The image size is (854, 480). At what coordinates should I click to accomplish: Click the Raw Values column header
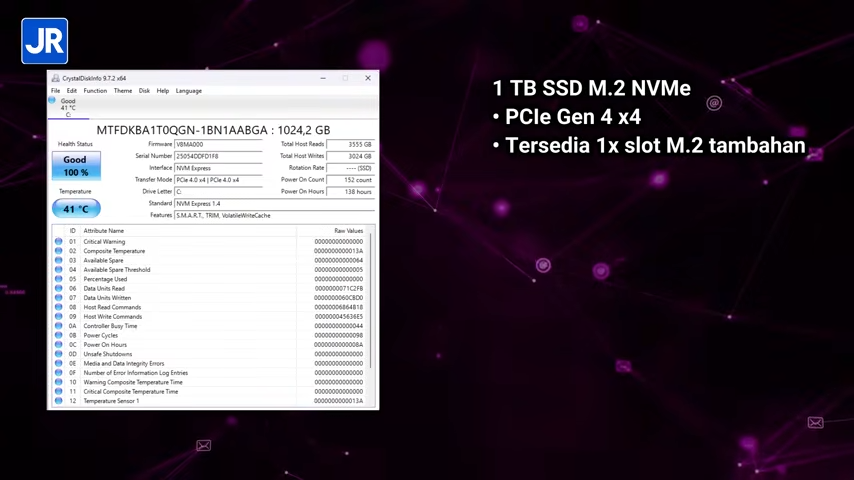tap(349, 231)
